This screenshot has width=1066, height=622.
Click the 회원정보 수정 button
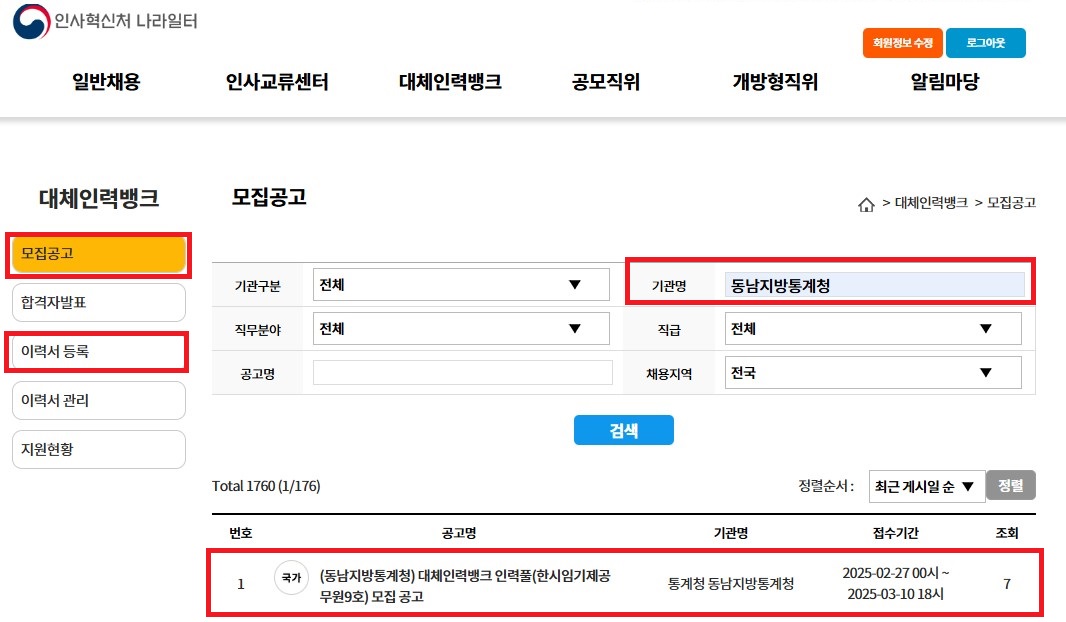(902, 44)
